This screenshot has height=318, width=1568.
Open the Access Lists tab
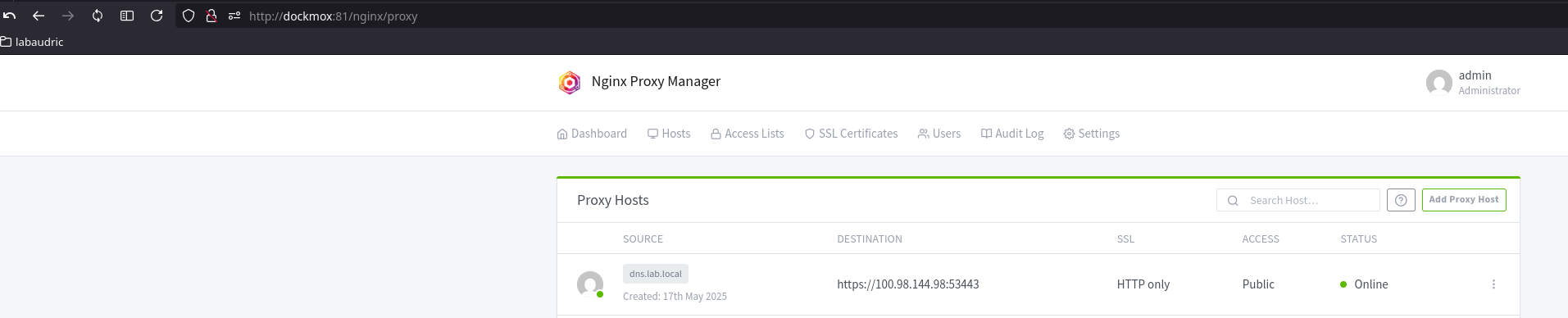[747, 134]
